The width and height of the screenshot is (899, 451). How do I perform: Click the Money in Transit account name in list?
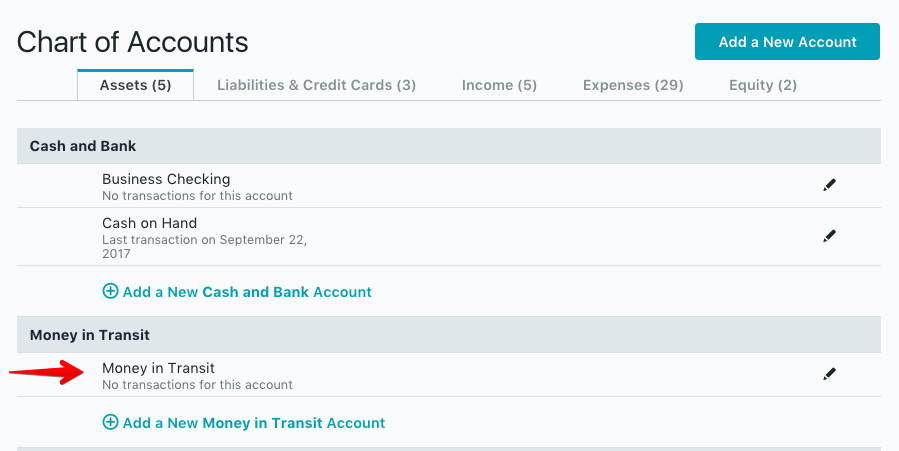pos(158,368)
